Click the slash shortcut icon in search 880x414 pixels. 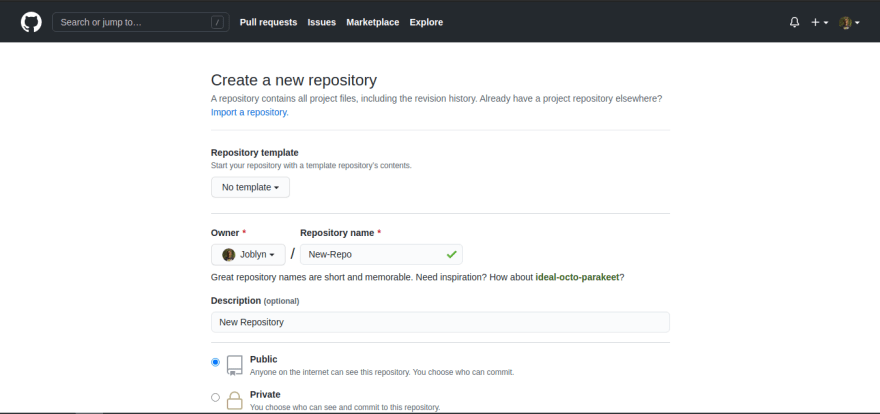[217, 22]
